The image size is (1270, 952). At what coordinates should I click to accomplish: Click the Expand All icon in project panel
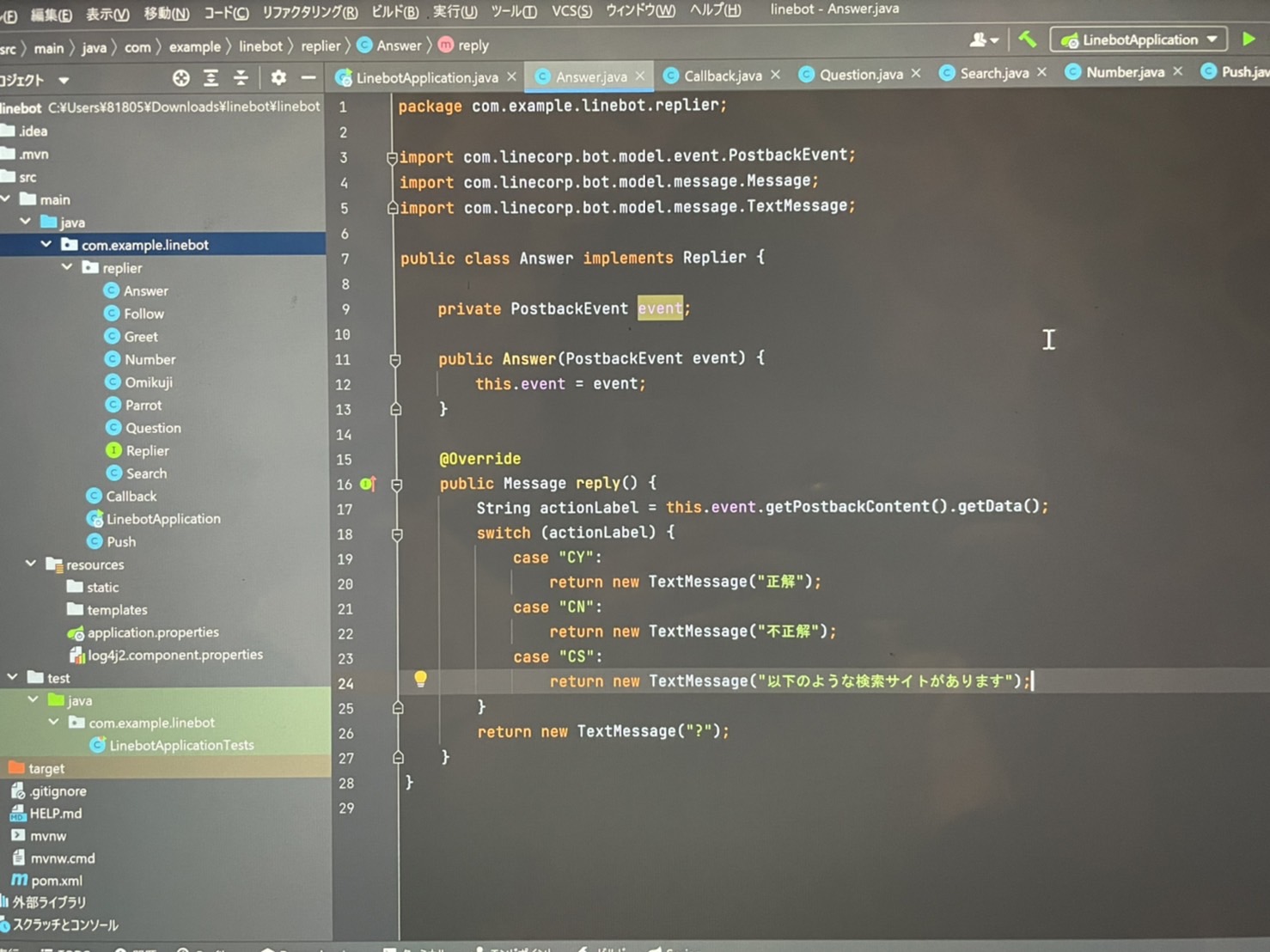pyautogui.click(x=211, y=78)
